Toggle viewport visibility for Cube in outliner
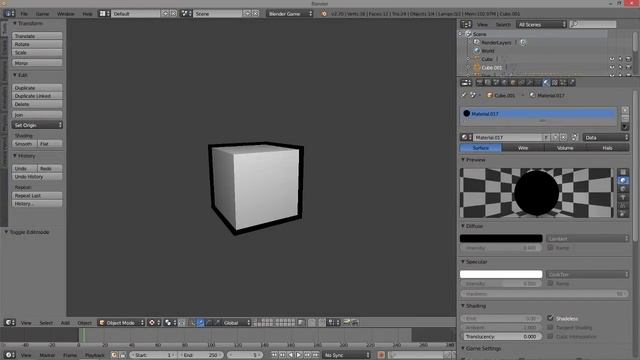The height and width of the screenshot is (360, 640). point(612,59)
